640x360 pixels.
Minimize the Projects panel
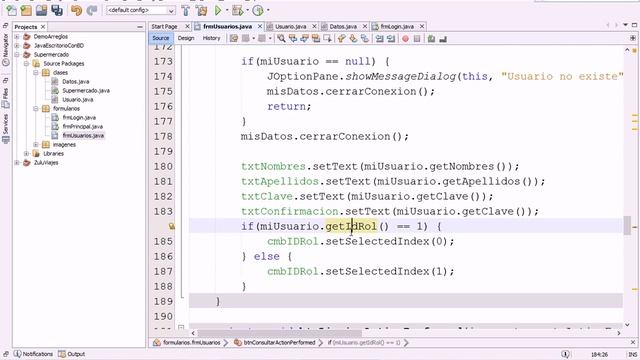pyautogui.click(x=140, y=27)
